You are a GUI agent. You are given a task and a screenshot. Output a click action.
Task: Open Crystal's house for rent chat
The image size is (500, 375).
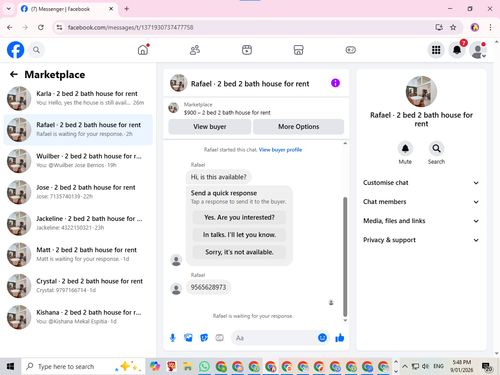[78, 286]
